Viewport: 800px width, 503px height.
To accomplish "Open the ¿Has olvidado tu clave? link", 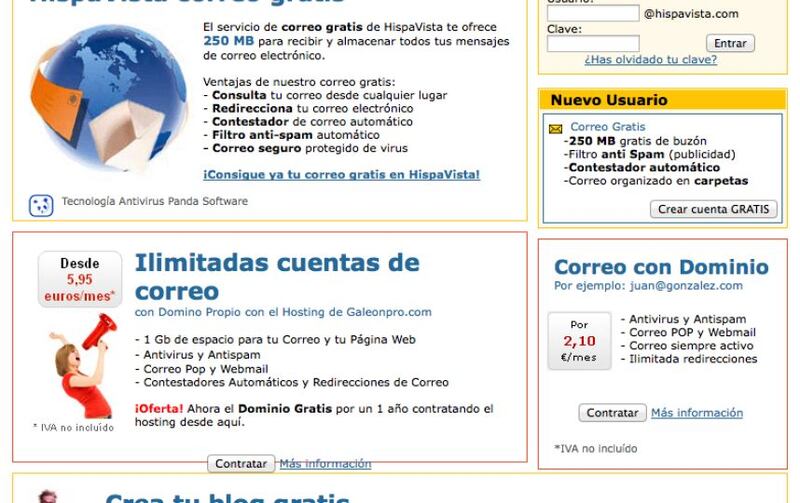I will (651, 60).
